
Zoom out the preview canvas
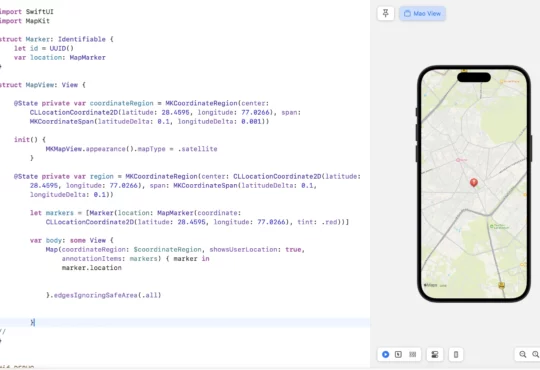coord(522,354)
